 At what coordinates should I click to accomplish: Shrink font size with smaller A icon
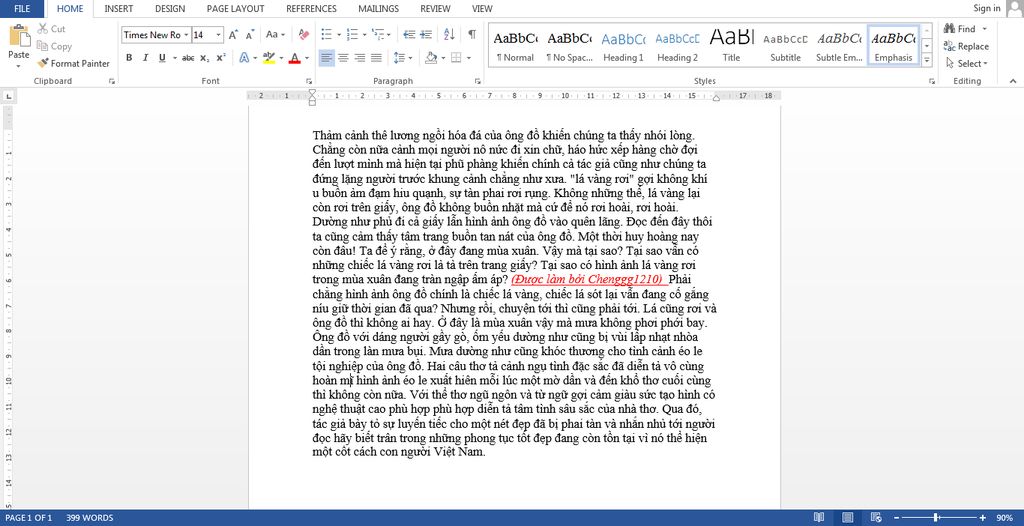point(250,35)
